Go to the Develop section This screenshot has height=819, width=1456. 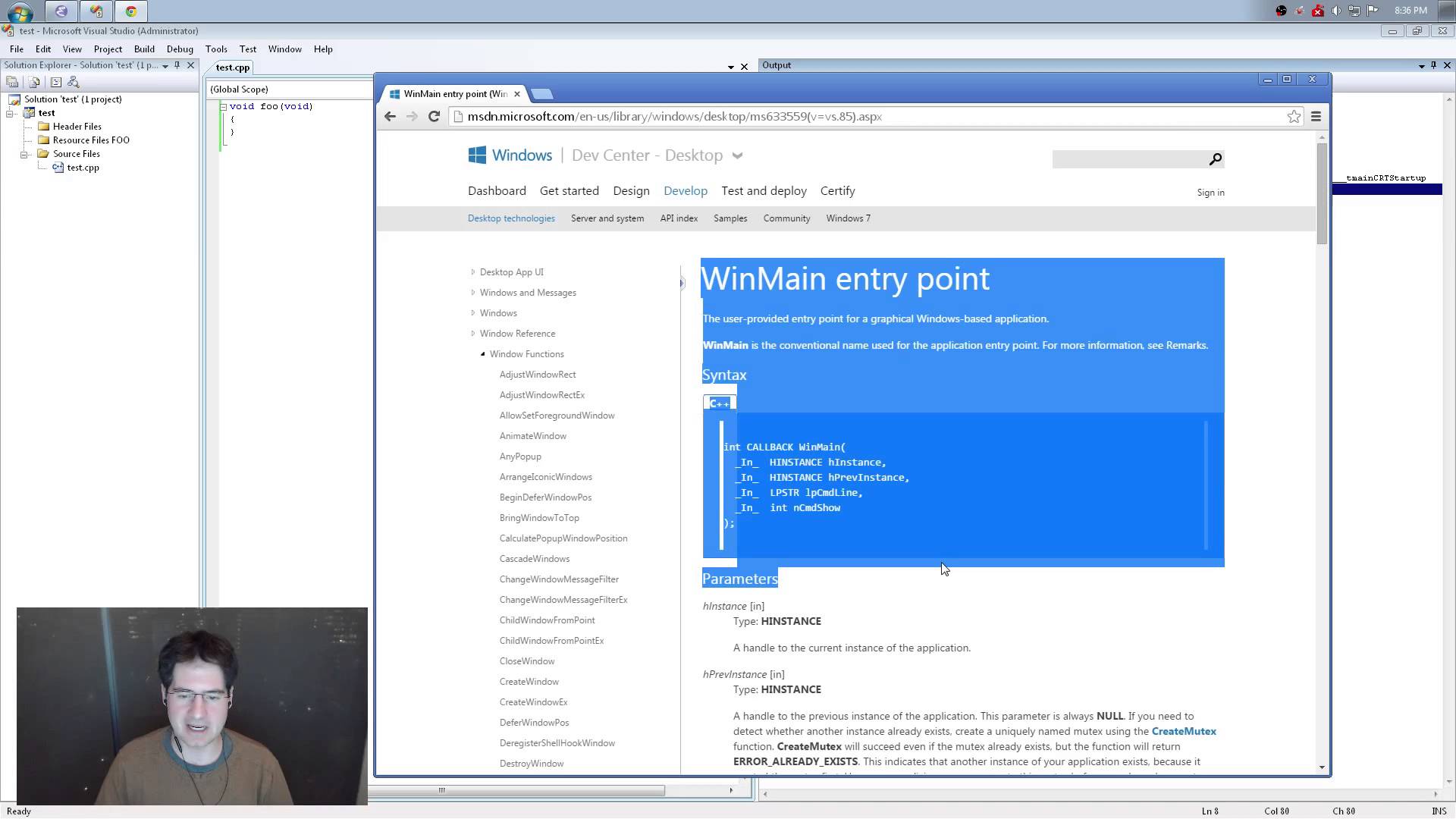click(686, 191)
